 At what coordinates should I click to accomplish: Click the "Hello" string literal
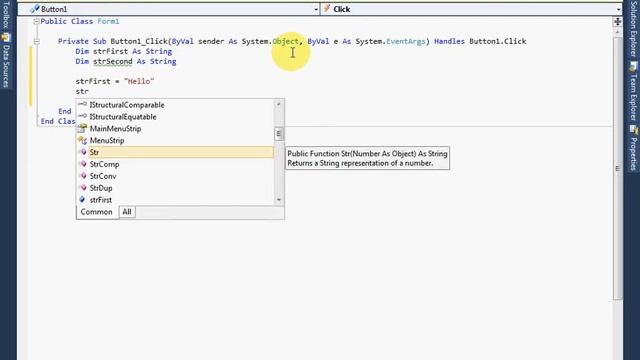click(139, 81)
